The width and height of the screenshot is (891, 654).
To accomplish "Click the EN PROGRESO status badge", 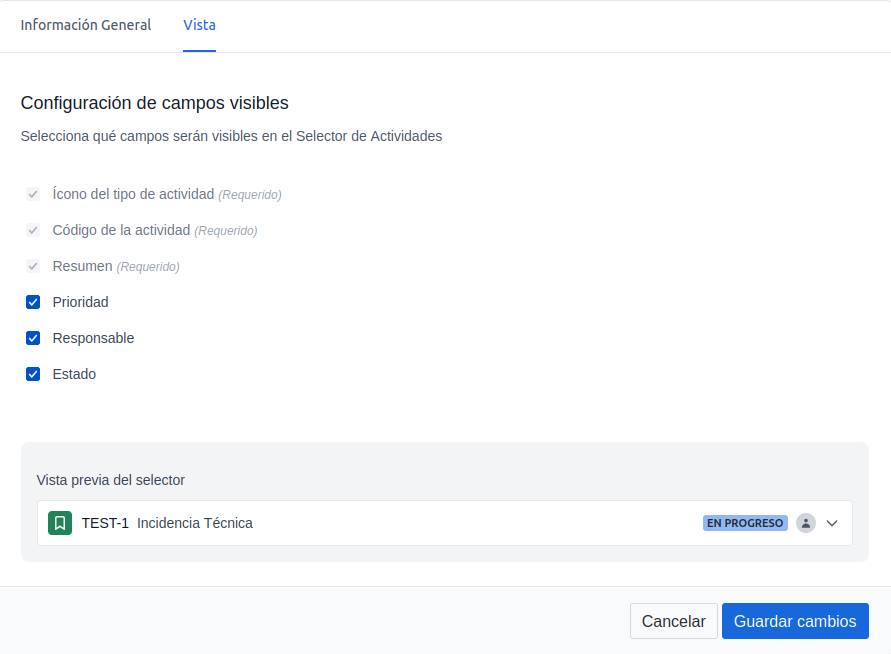I will (x=745, y=522).
